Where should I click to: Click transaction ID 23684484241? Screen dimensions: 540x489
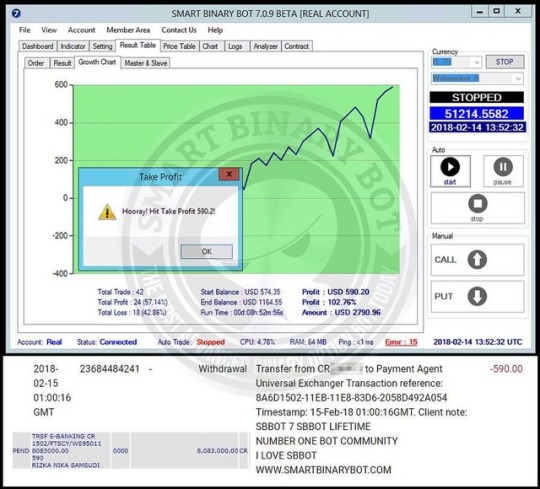click(x=110, y=369)
